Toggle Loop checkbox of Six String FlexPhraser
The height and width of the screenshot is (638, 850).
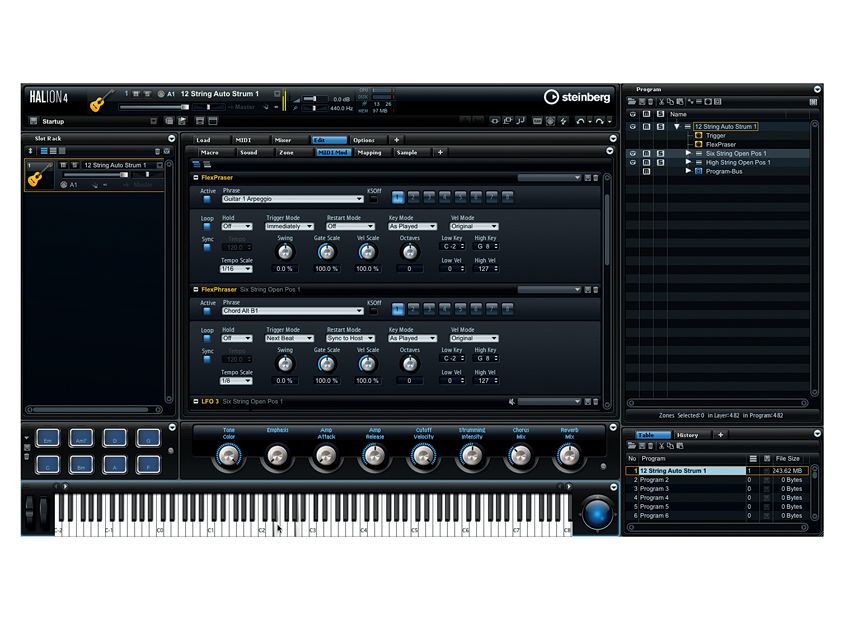[x=207, y=338]
